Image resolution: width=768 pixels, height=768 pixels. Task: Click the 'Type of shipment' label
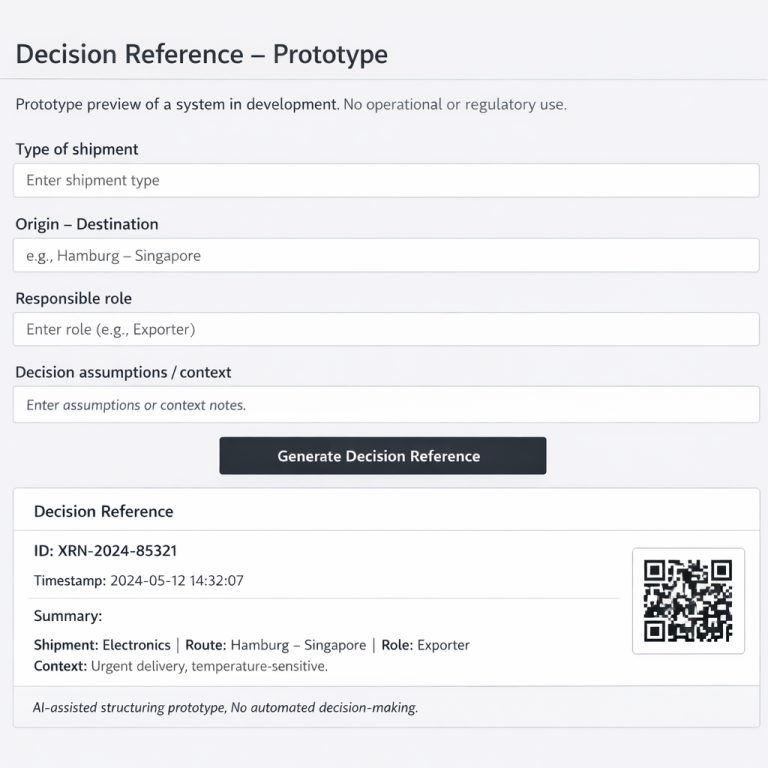pos(77,149)
